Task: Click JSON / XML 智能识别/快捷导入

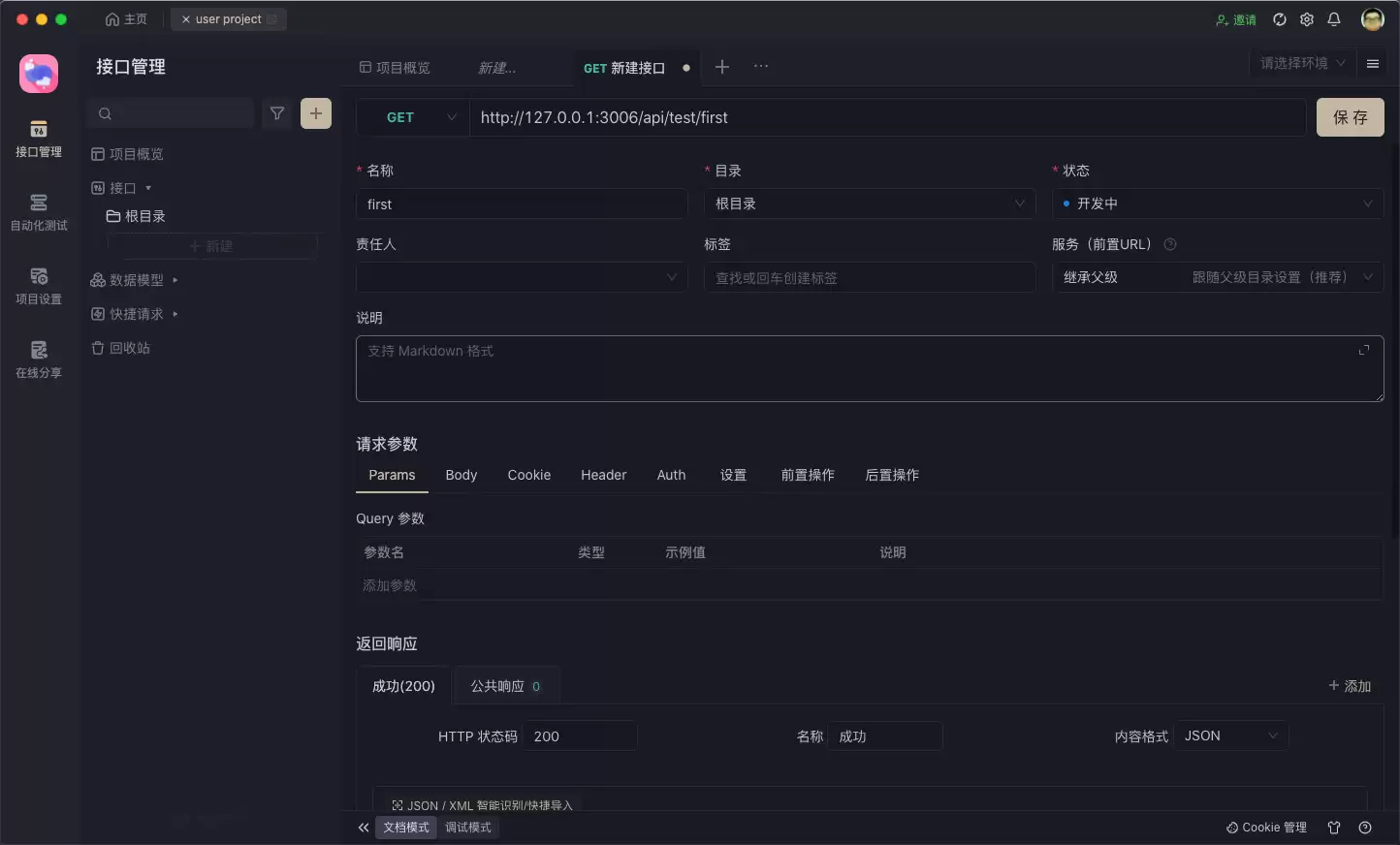Action: pyautogui.click(x=482, y=805)
